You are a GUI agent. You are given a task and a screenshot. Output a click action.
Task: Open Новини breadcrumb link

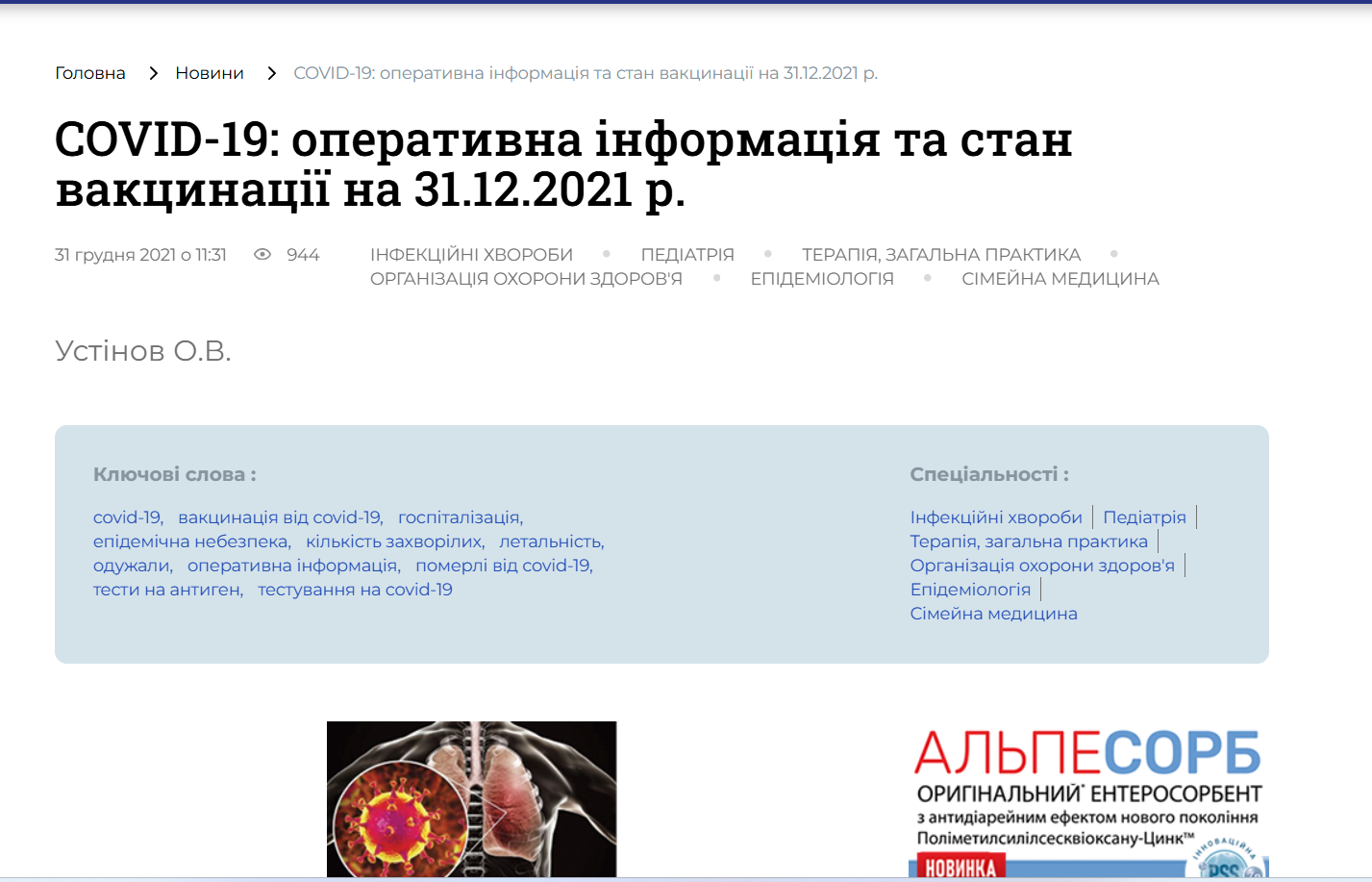(x=210, y=73)
